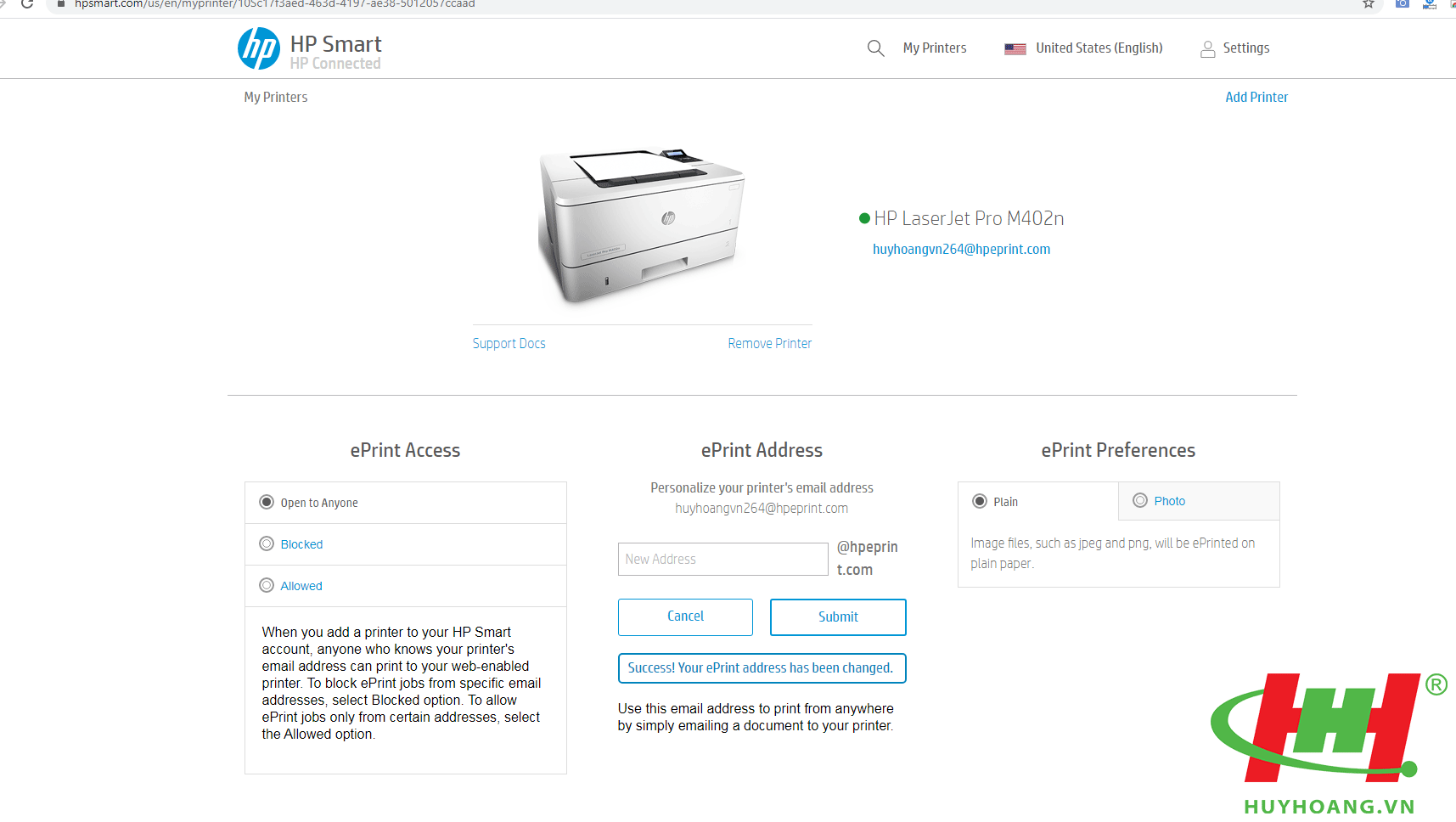Click the HP LaserJet Pro M402n title
The height and width of the screenshot is (822, 1456).
969,218
